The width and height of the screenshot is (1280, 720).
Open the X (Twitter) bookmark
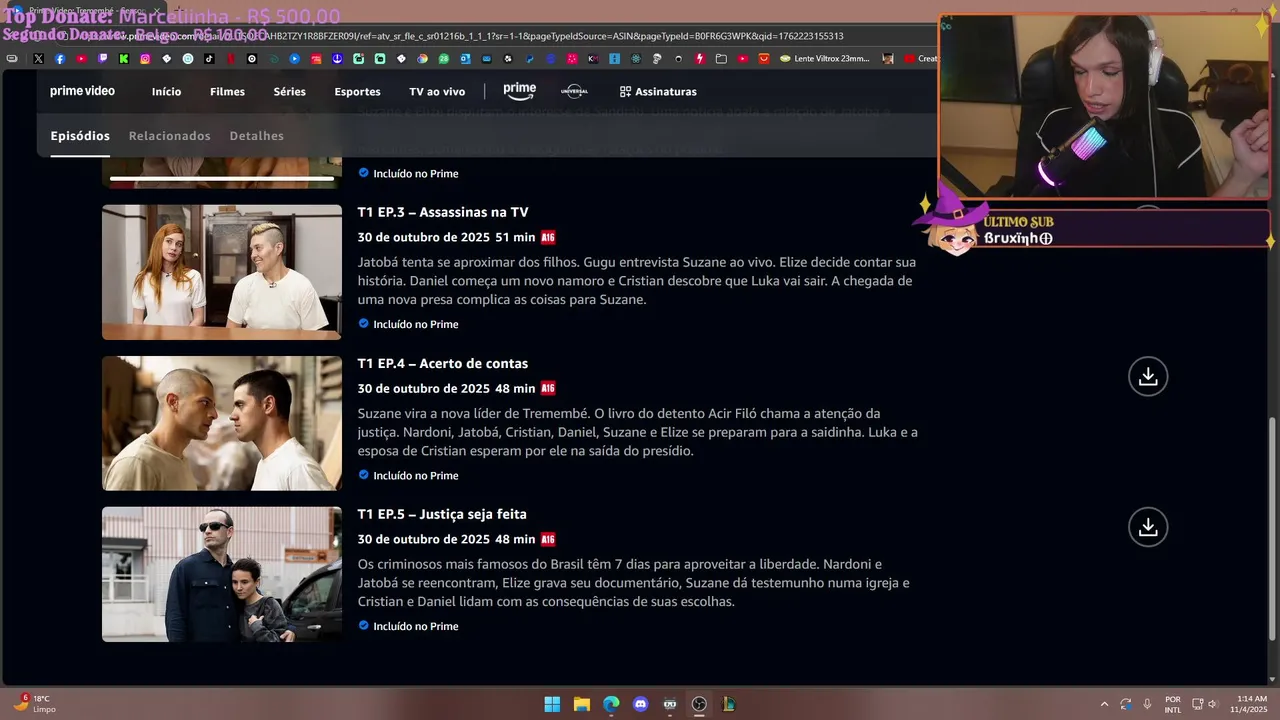[x=38, y=59]
